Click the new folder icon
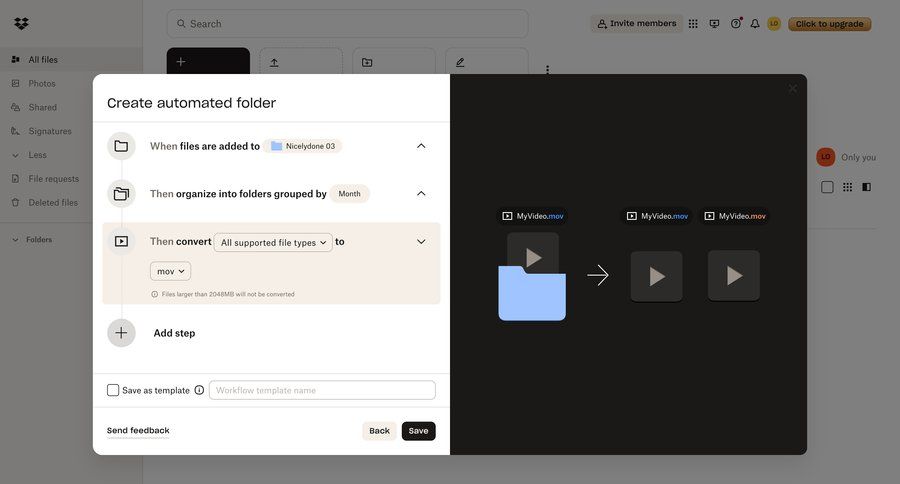The height and width of the screenshot is (484, 900). (367, 63)
